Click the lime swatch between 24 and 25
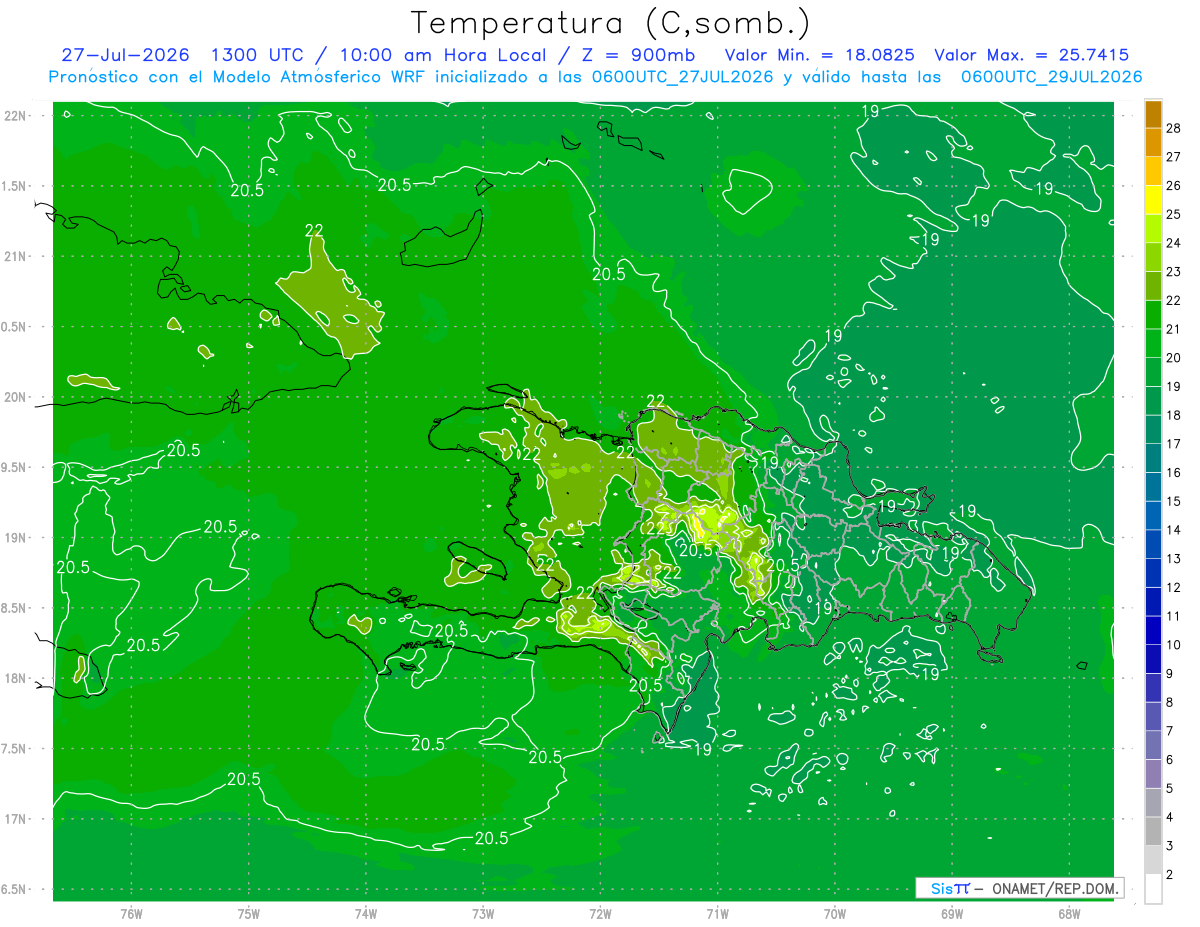 tap(1153, 228)
